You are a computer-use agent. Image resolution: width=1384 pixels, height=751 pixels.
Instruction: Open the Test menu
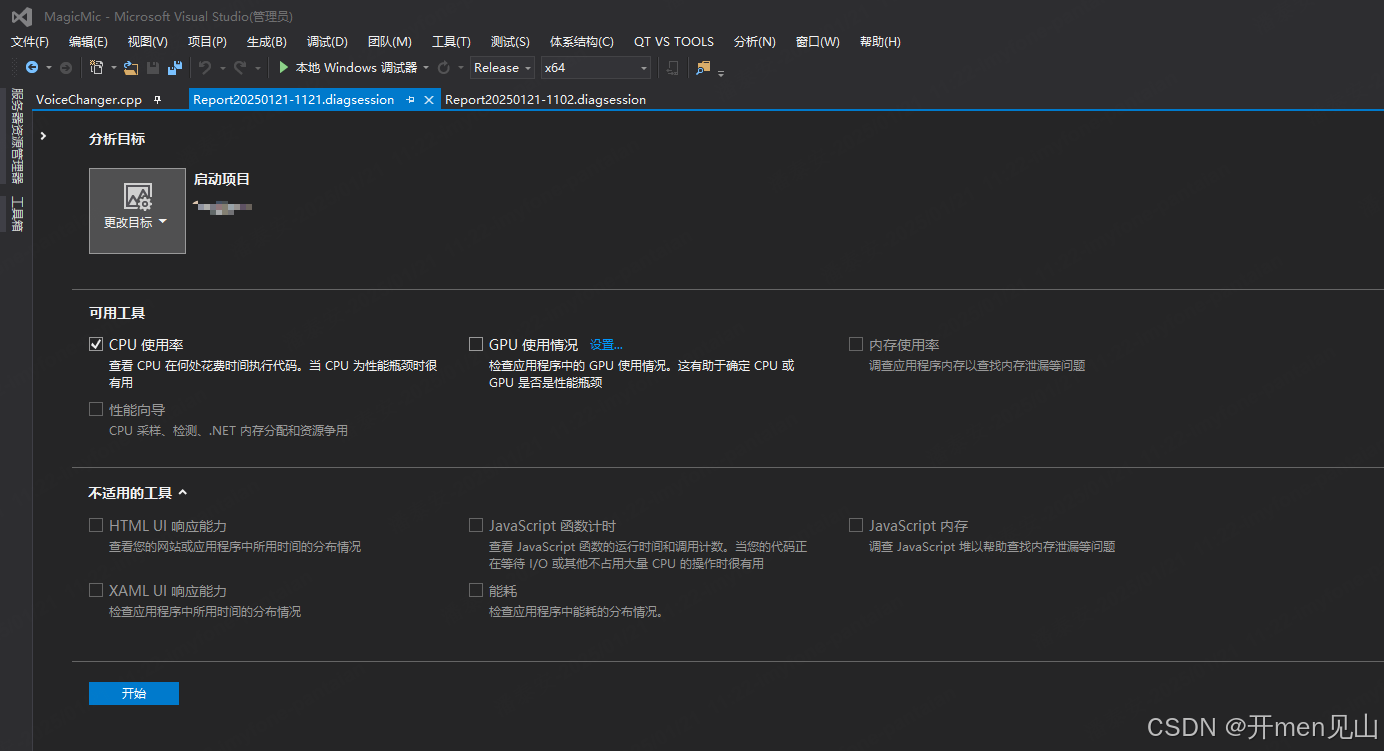[x=510, y=42]
